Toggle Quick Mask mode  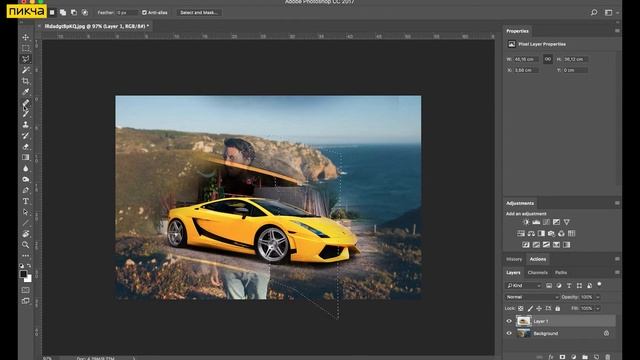point(26,290)
